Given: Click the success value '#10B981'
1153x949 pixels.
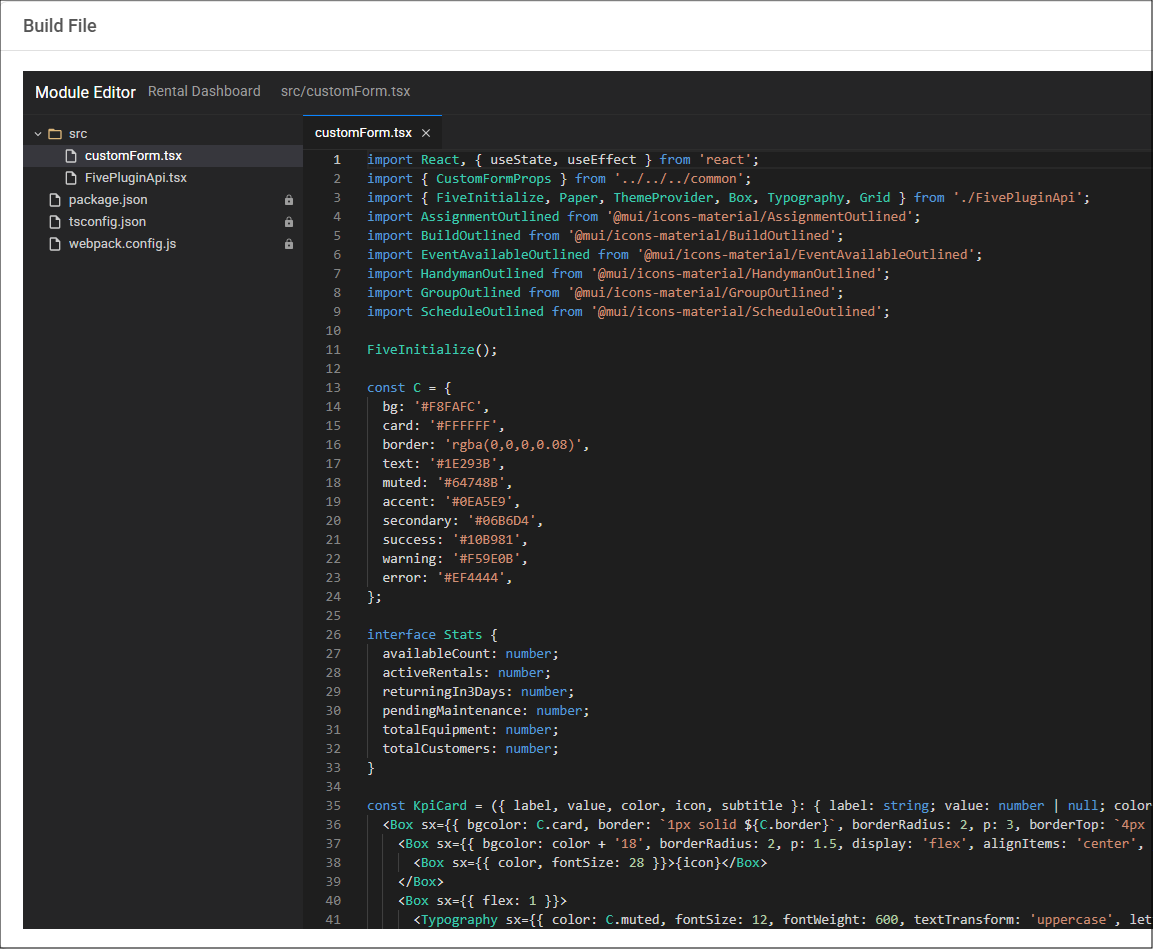Looking at the screenshot, I should pyautogui.click(x=486, y=540).
